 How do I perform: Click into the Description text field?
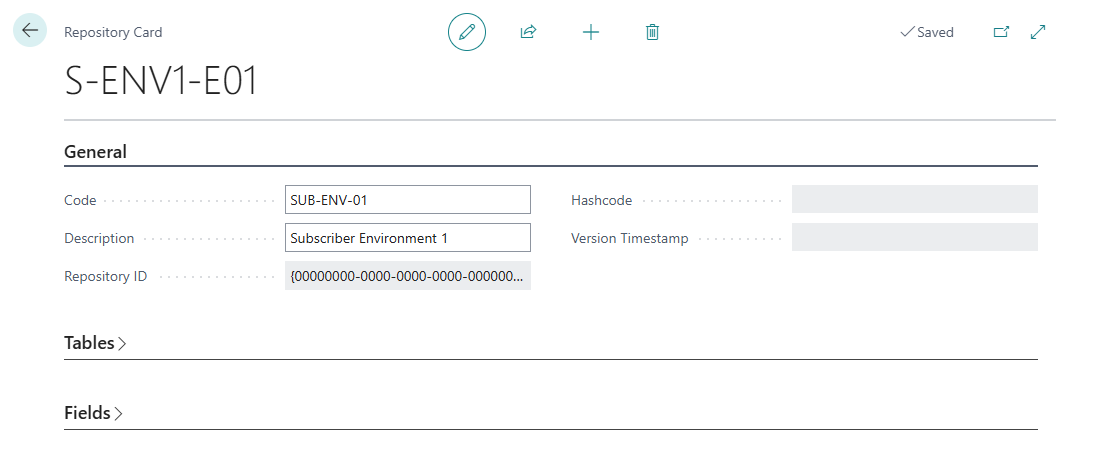pyautogui.click(x=407, y=238)
